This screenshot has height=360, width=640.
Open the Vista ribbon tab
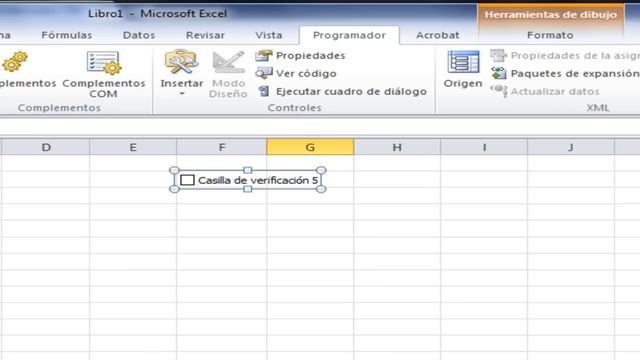[x=269, y=35]
